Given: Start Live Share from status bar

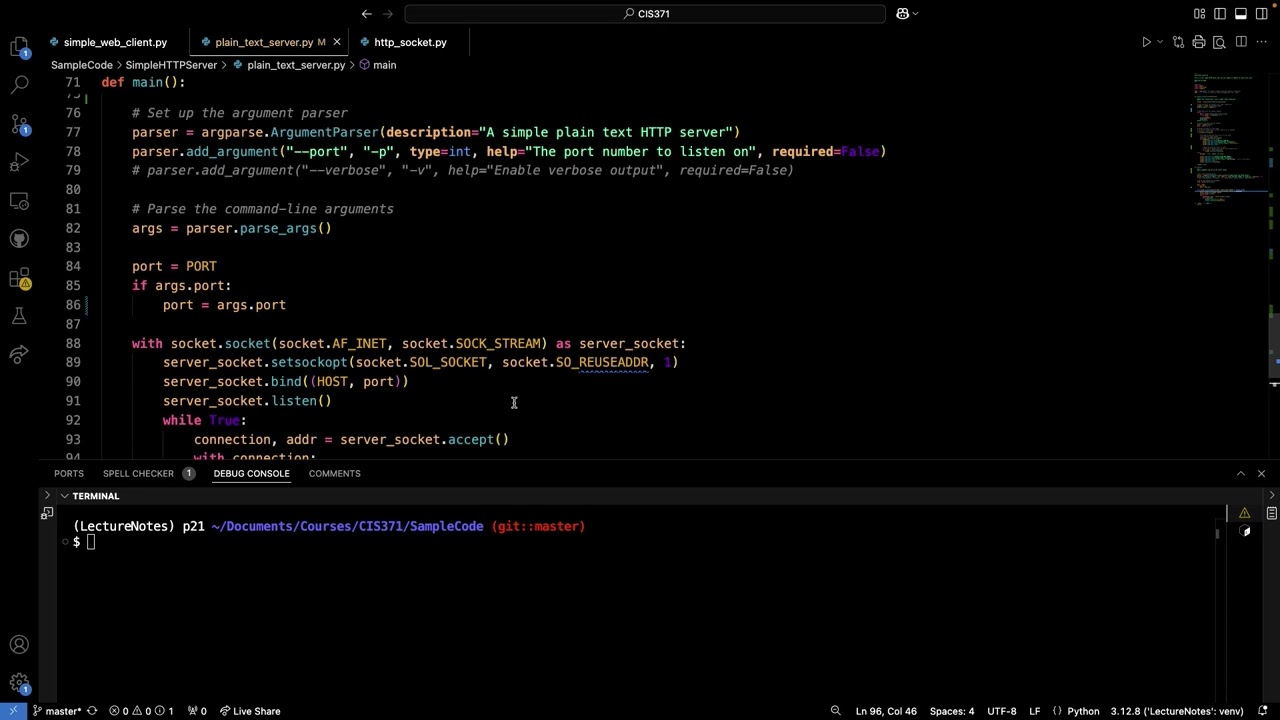Looking at the screenshot, I should [250, 711].
